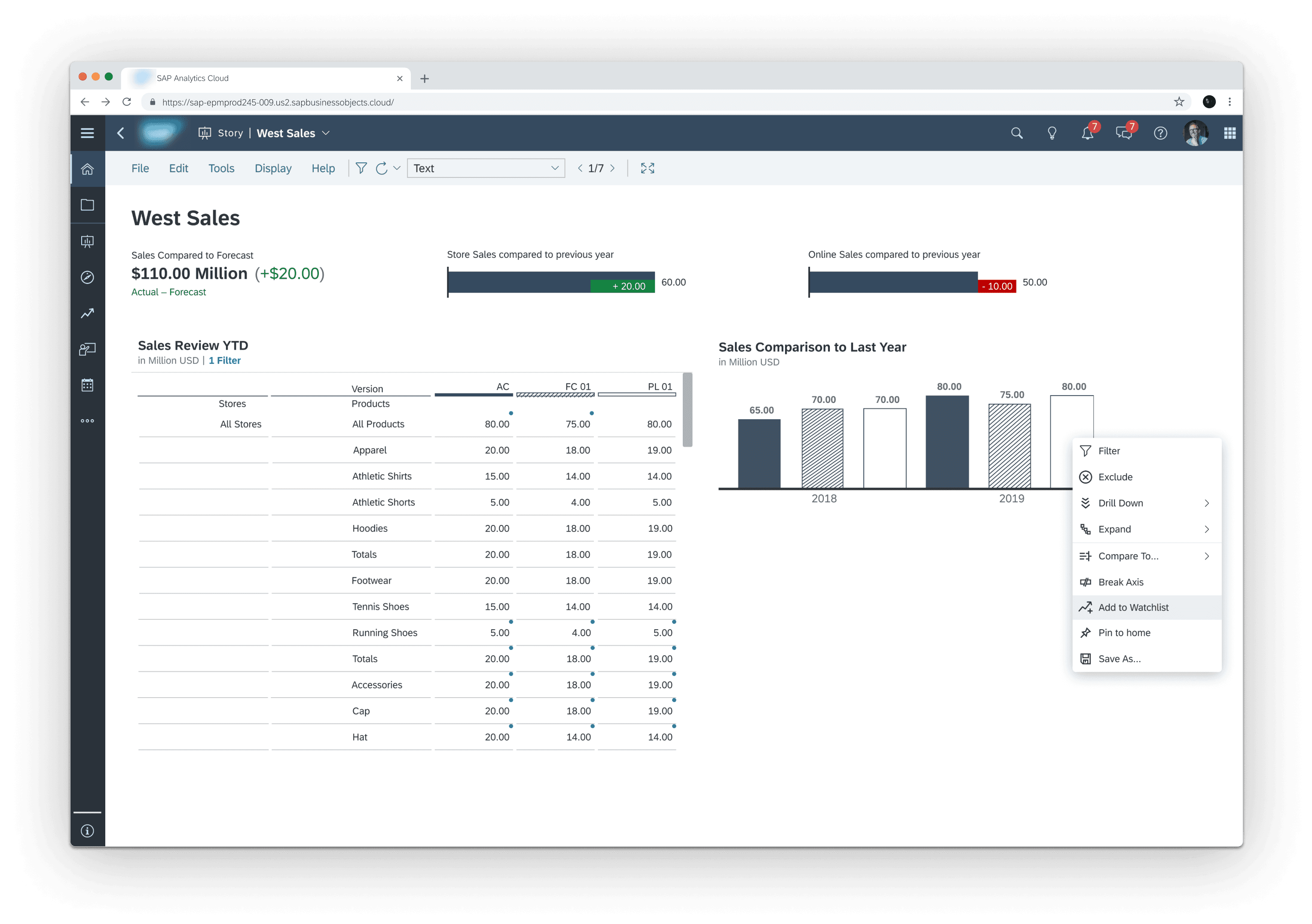Click the Apparel row label
1312x924 pixels.
click(370, 450)
